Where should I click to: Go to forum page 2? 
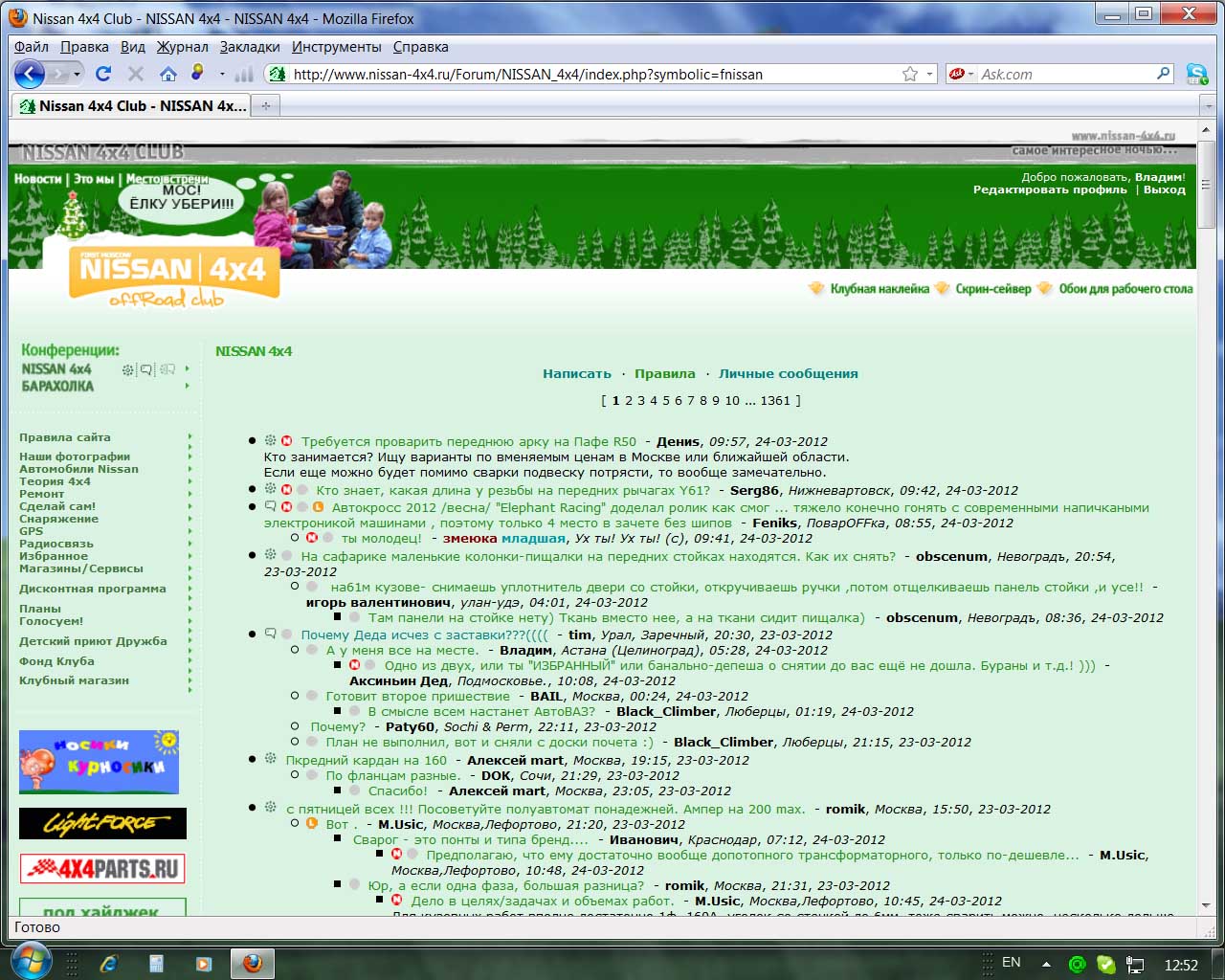click(629, 400)
